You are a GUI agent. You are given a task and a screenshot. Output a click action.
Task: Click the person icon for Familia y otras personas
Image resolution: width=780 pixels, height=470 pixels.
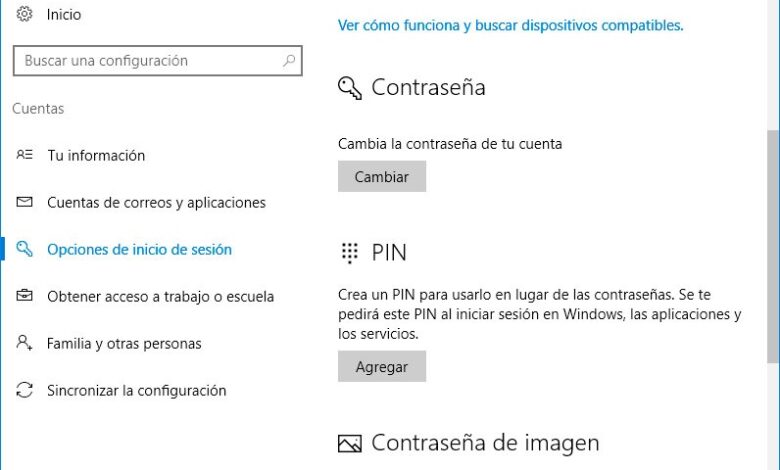tap(25, 343)
